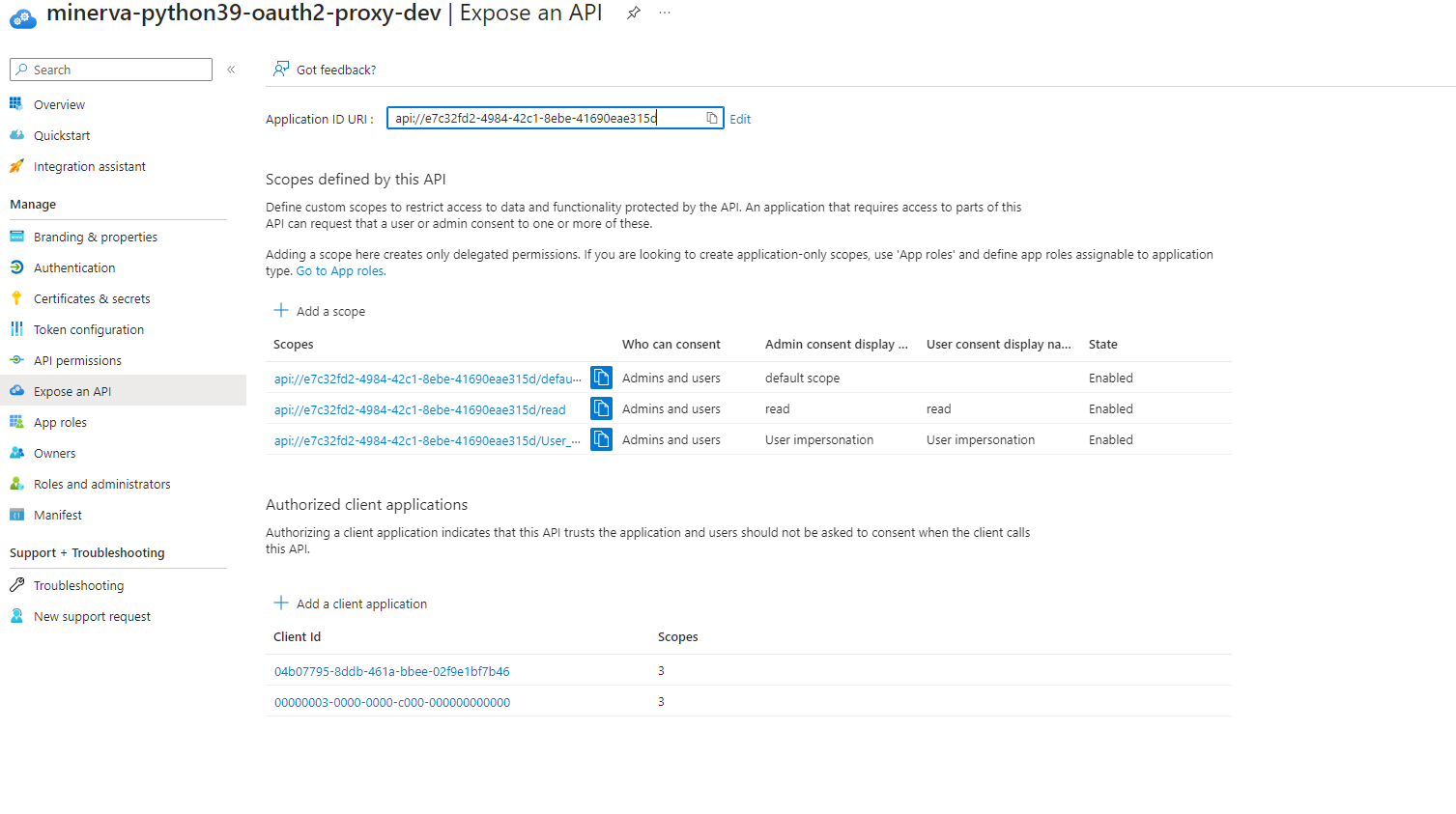Add a scope to the API
This screenshot has height=814, width=1456.
click(x=319, y=310)
